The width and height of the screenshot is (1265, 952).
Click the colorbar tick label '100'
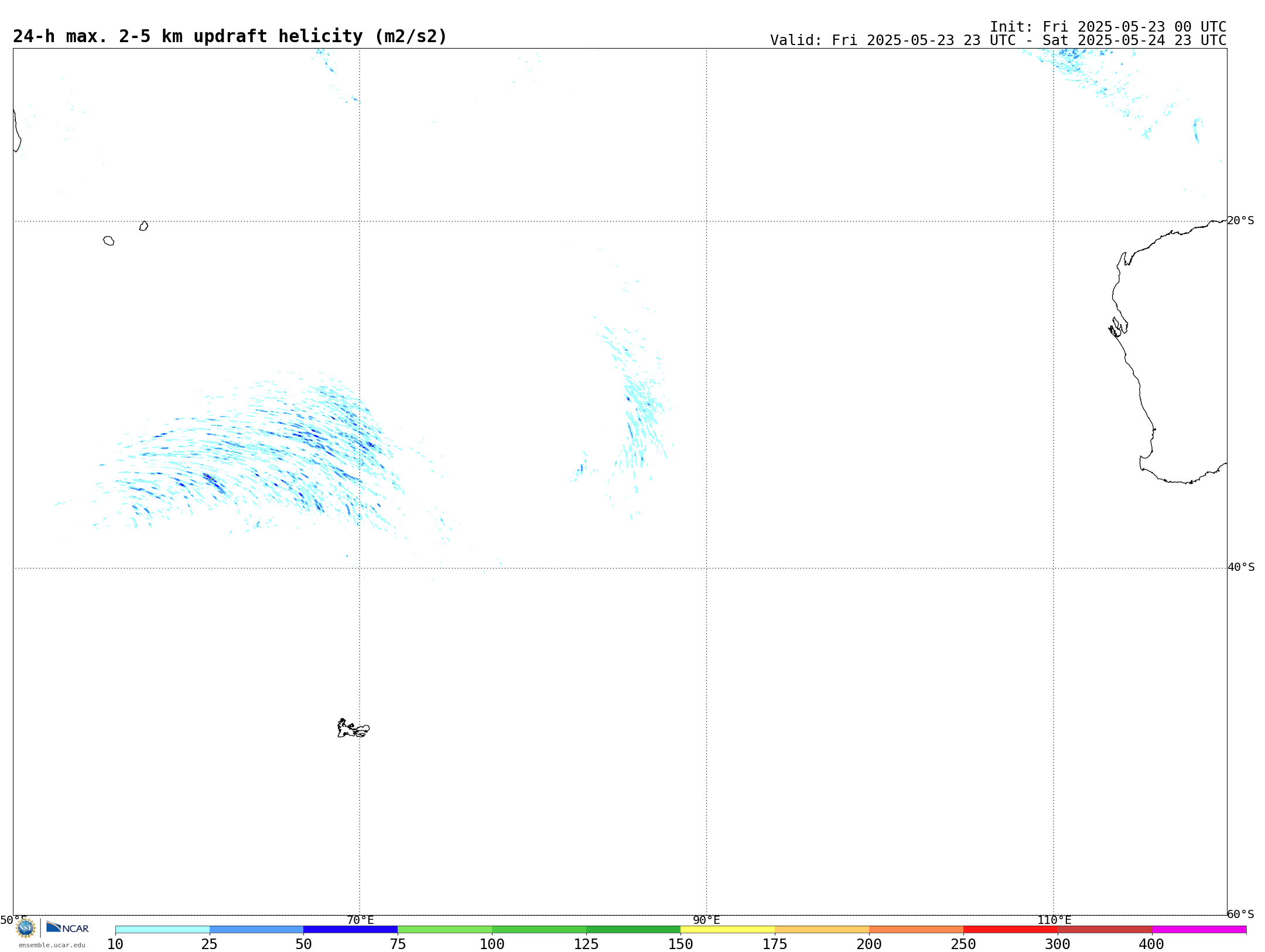pos(492,944)
